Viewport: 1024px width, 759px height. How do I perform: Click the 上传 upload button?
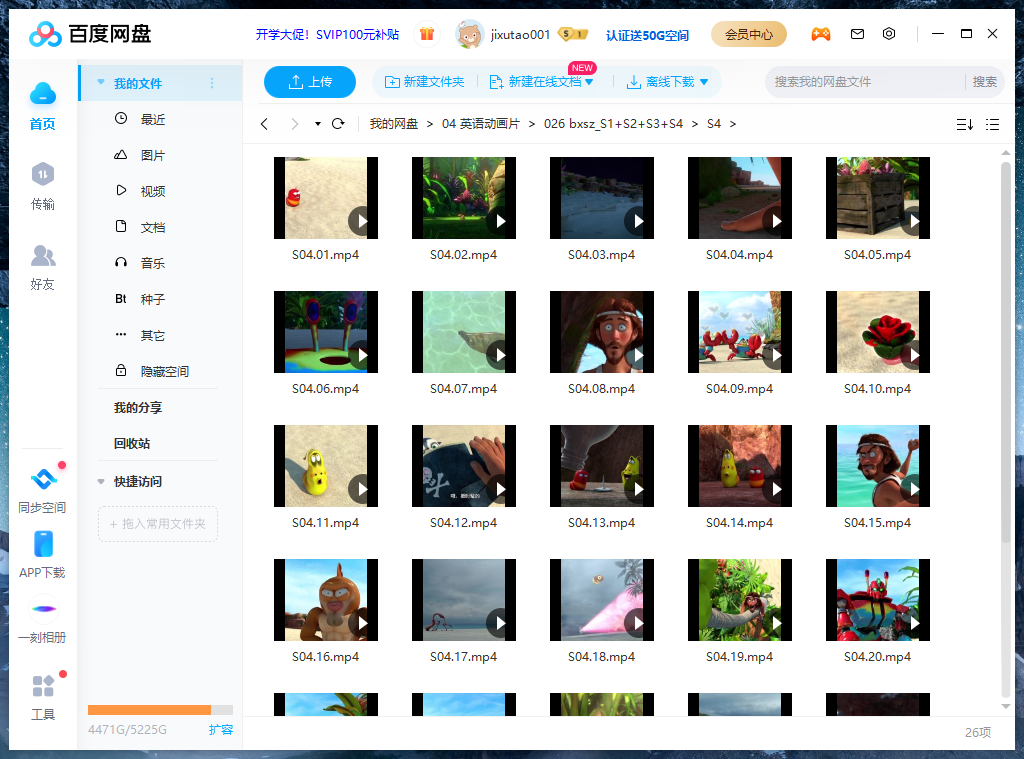point(310,82)
